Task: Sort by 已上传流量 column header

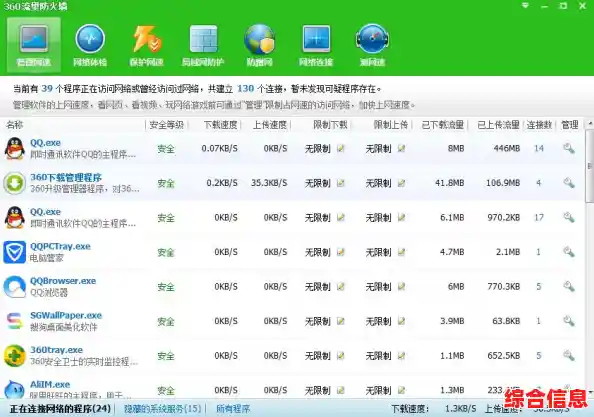Action: (x=498, y=125)
